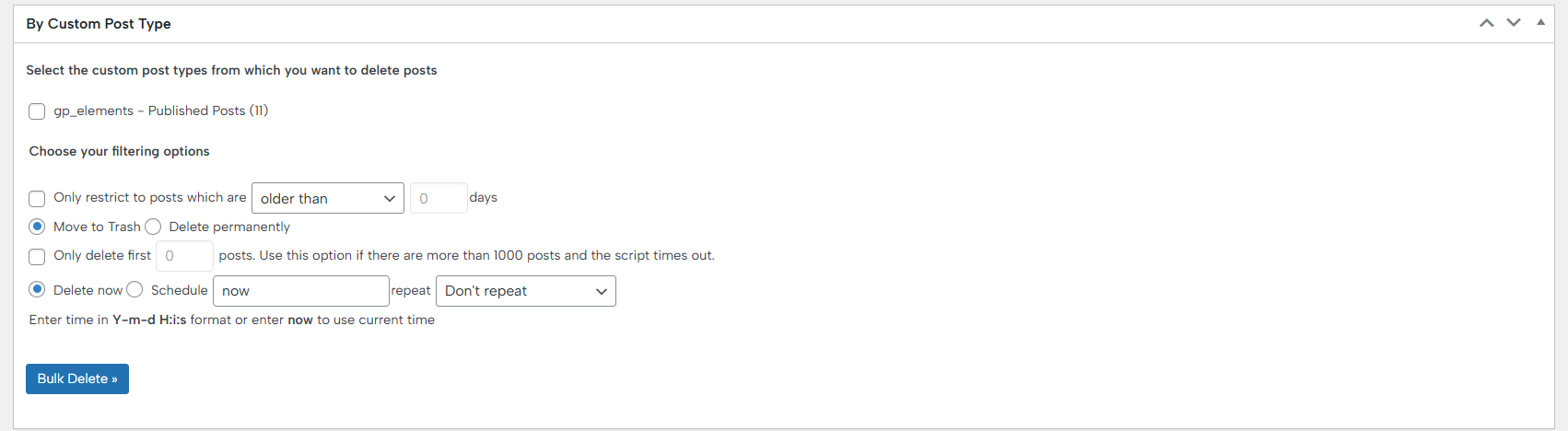Move the Custom Post Type panel down
This screenshot has width=1568, height=431.
tap(1514, 23)
